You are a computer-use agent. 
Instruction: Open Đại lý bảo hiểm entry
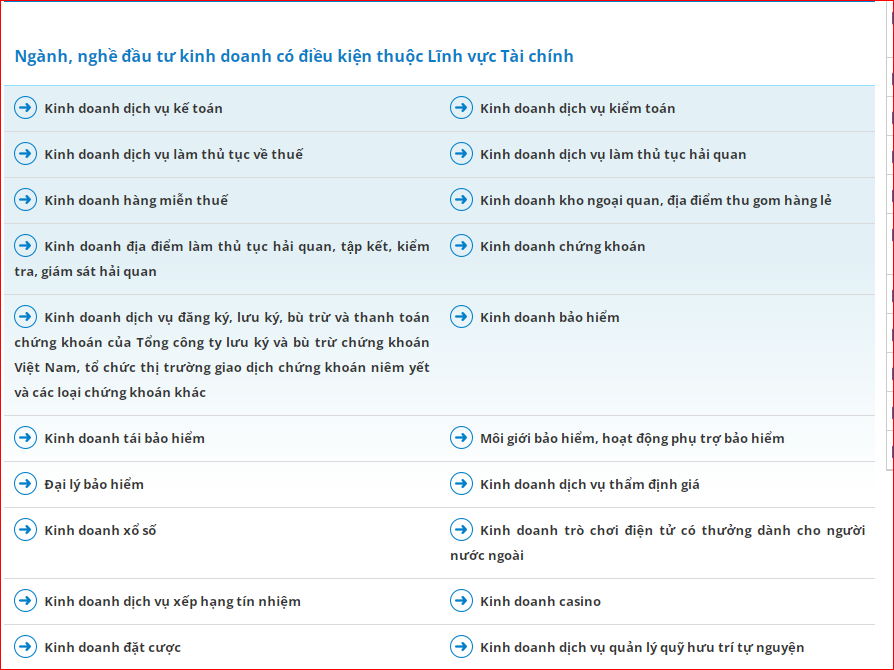[x=94, y=485]
